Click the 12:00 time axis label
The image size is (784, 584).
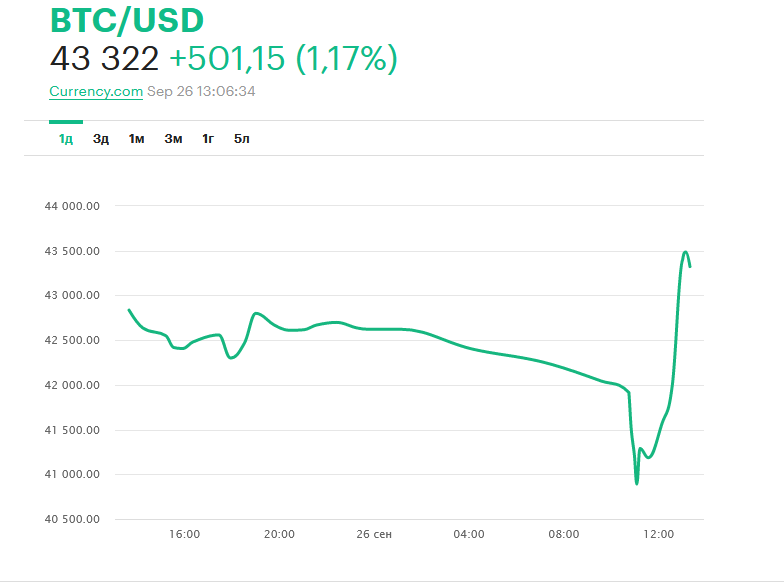coord(658,535)
